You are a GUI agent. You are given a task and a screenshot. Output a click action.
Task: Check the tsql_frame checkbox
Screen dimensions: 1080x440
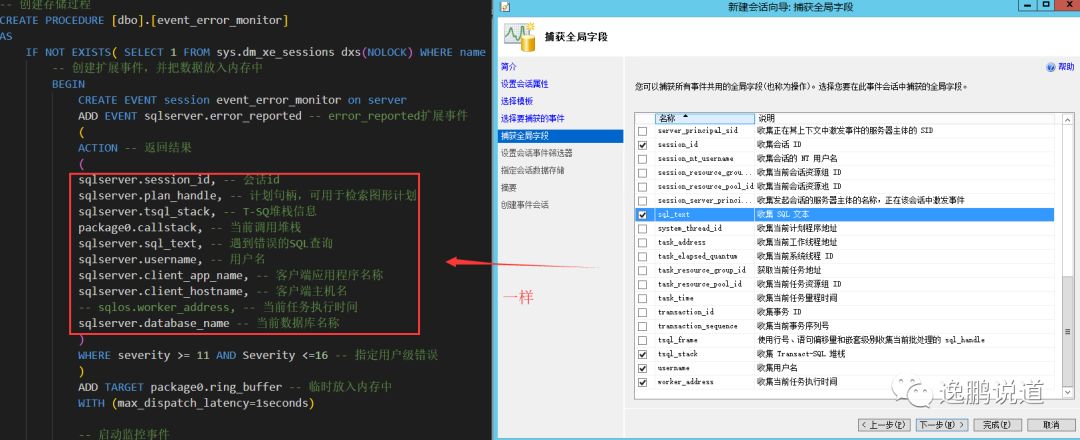pyautogui.click(x=643, y=340)
